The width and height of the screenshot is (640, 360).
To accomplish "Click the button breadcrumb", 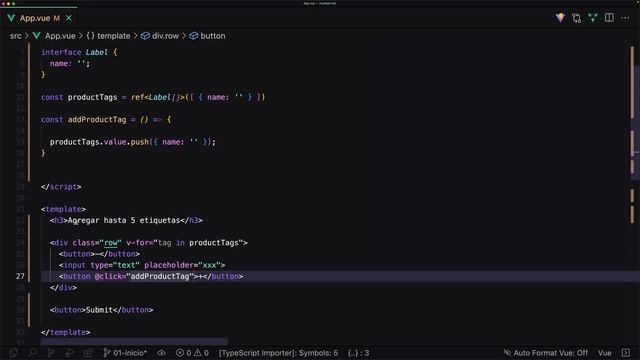I will pos(213,36).
